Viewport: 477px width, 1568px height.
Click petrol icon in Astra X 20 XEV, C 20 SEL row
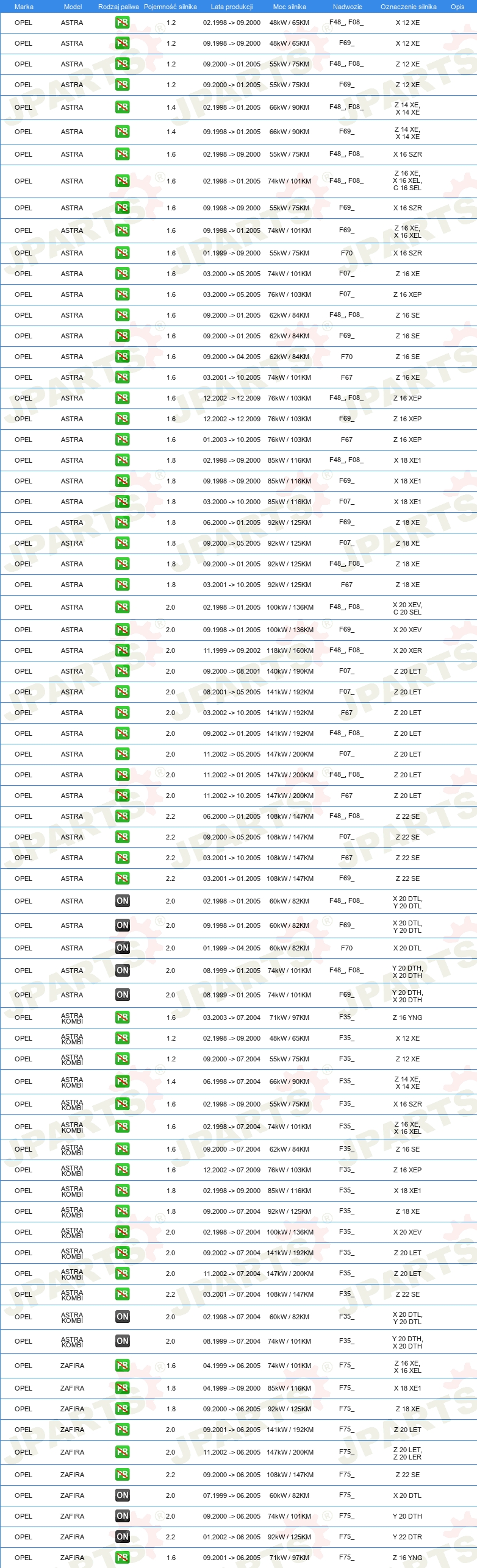(x=122, y=607)
